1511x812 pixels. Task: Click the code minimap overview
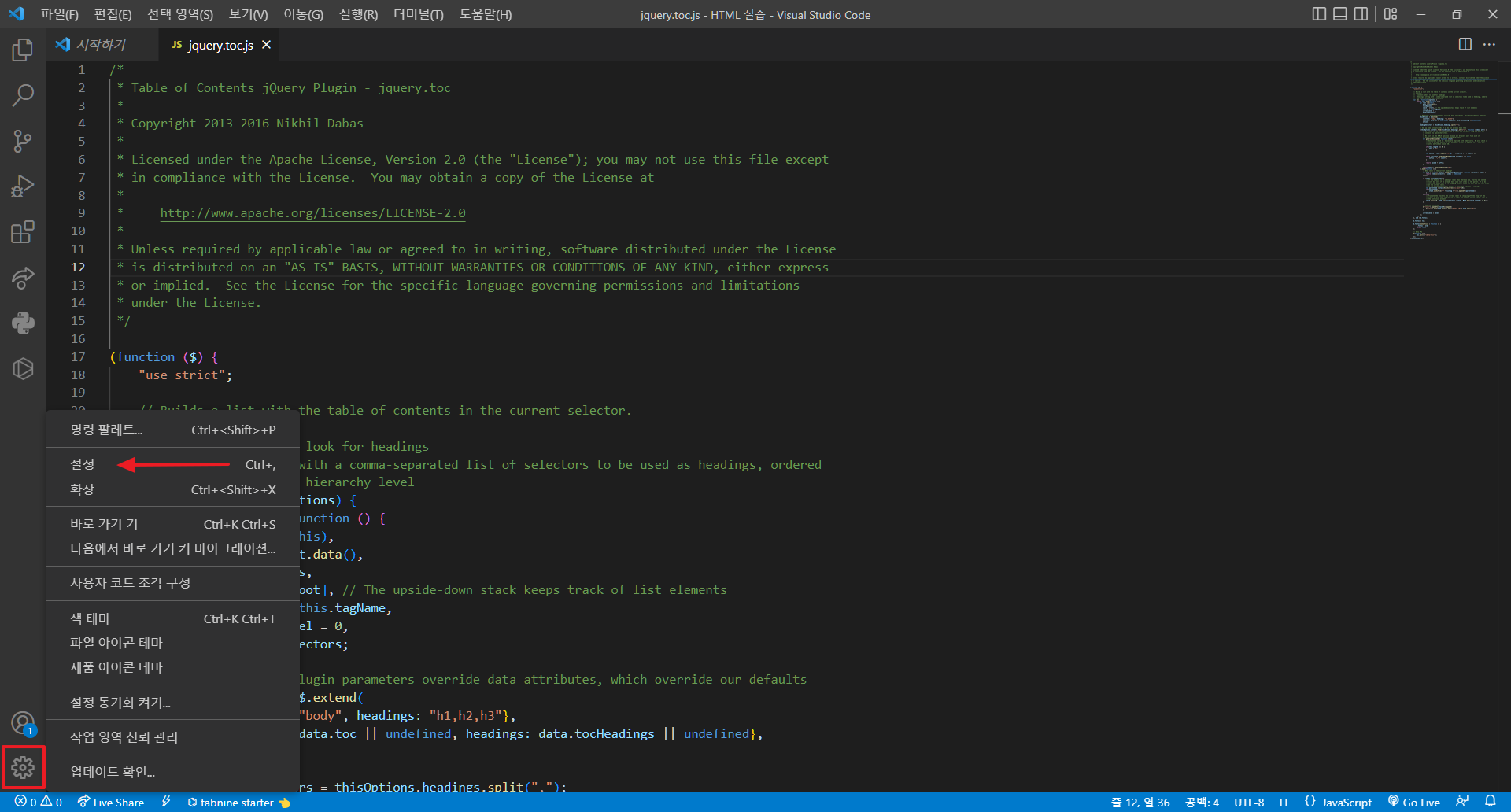(1453, 150)
